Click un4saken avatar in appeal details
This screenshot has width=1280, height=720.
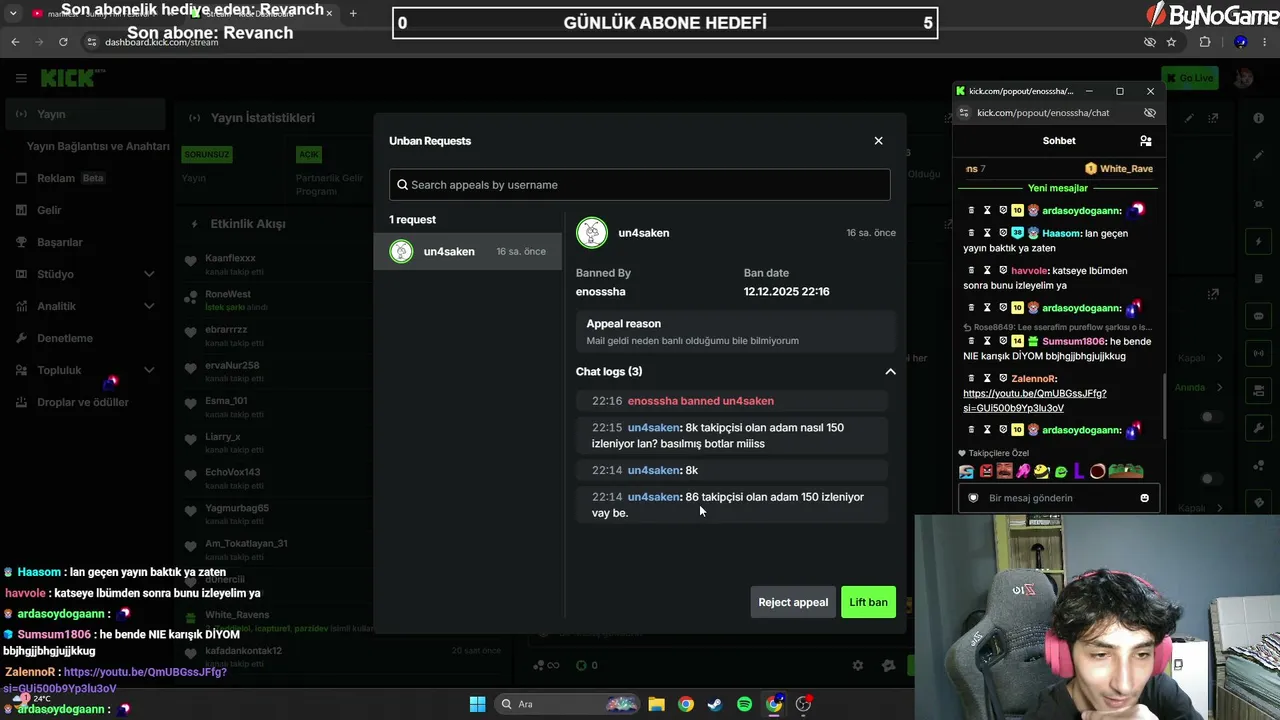[592, 233]
